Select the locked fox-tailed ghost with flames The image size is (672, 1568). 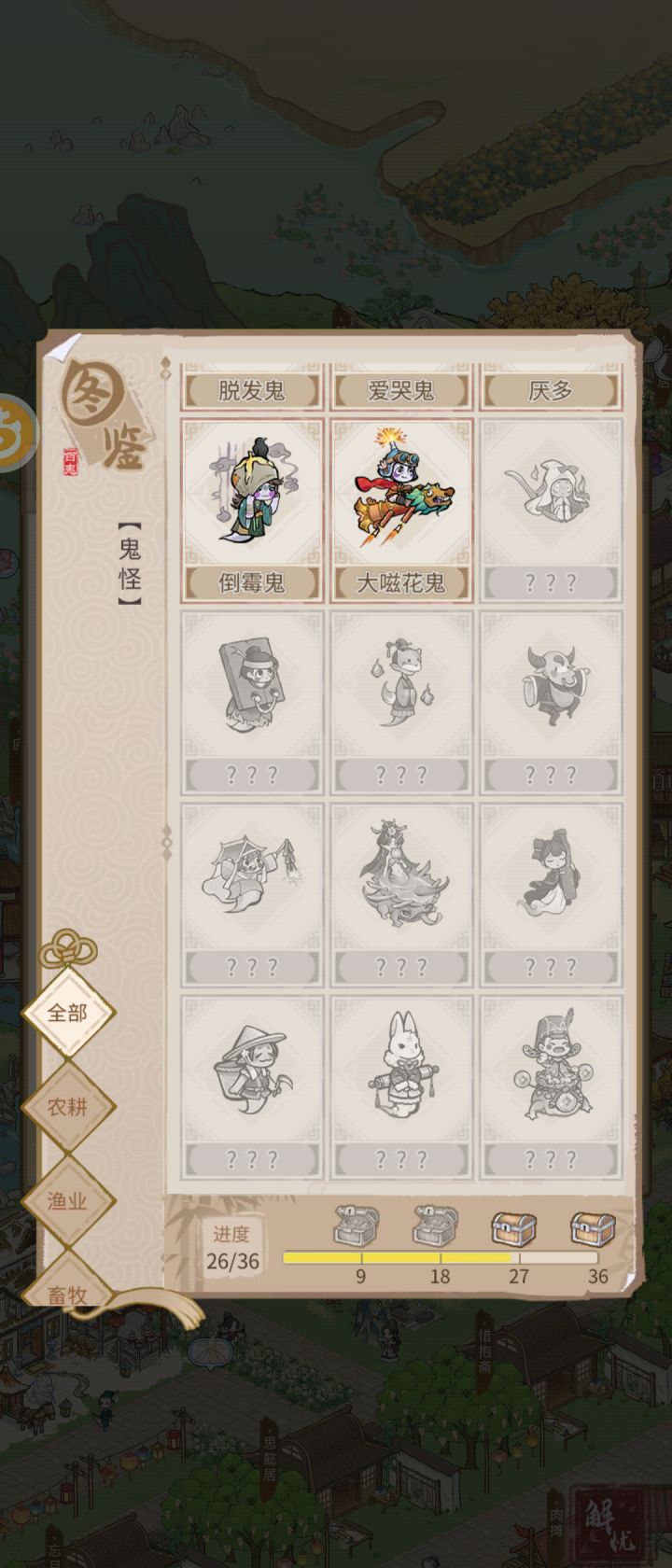[x=401, y=702]
